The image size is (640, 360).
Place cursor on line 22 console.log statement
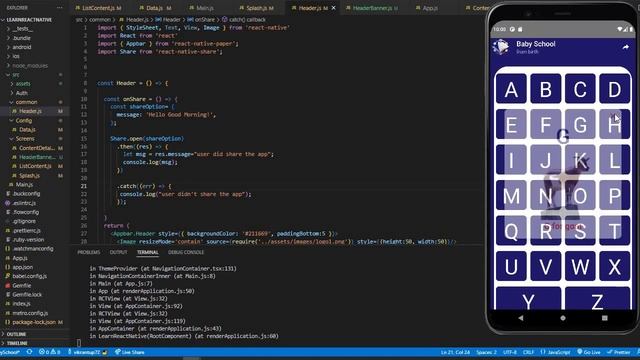185,194
